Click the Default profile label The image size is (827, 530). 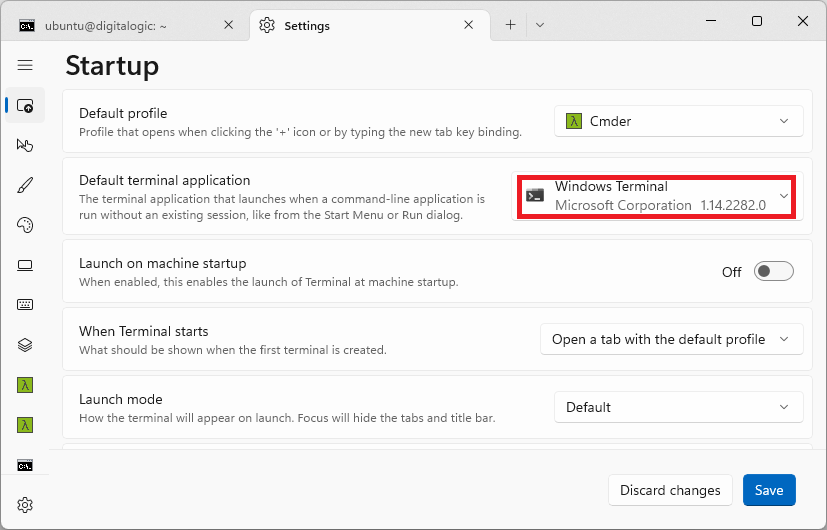[123, 113]
